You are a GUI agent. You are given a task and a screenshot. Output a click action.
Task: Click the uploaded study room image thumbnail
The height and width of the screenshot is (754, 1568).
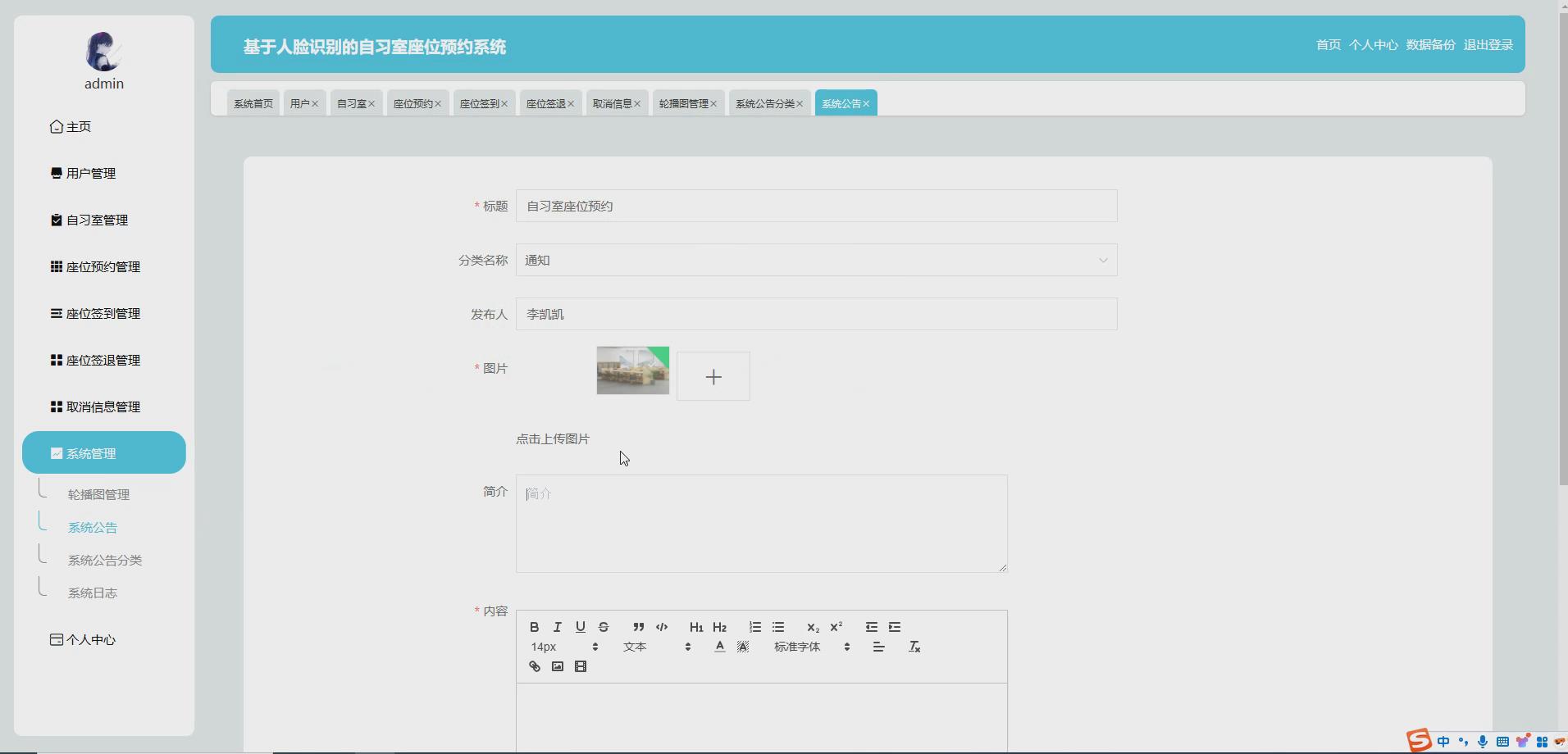(x=632, y=370)
